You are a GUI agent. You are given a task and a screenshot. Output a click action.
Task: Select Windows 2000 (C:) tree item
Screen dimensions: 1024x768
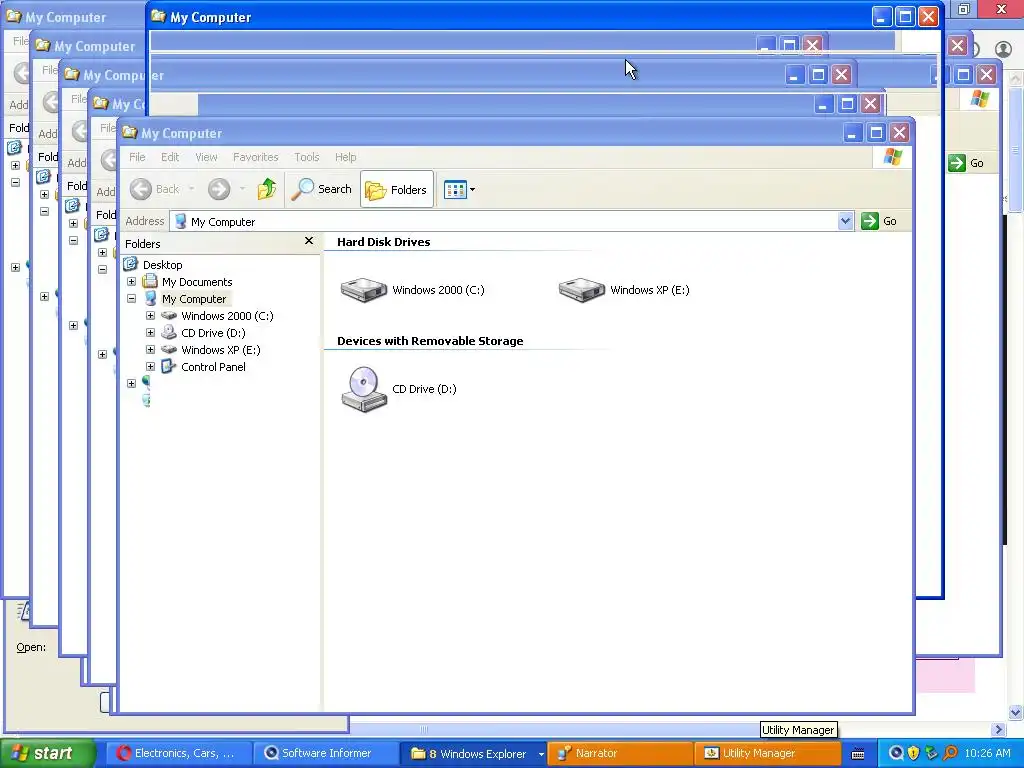pos(227,315)
